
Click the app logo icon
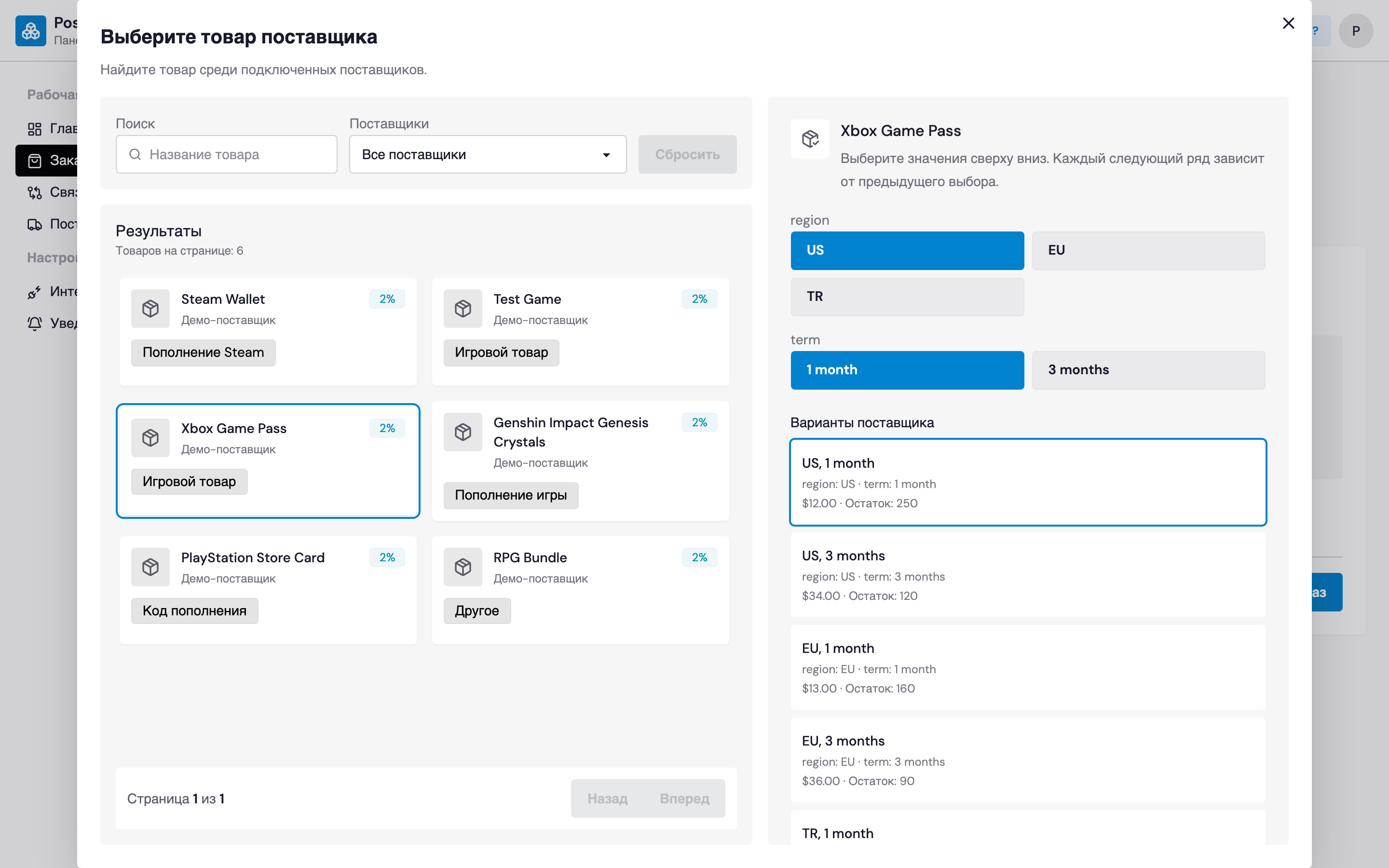click(30, 30)
